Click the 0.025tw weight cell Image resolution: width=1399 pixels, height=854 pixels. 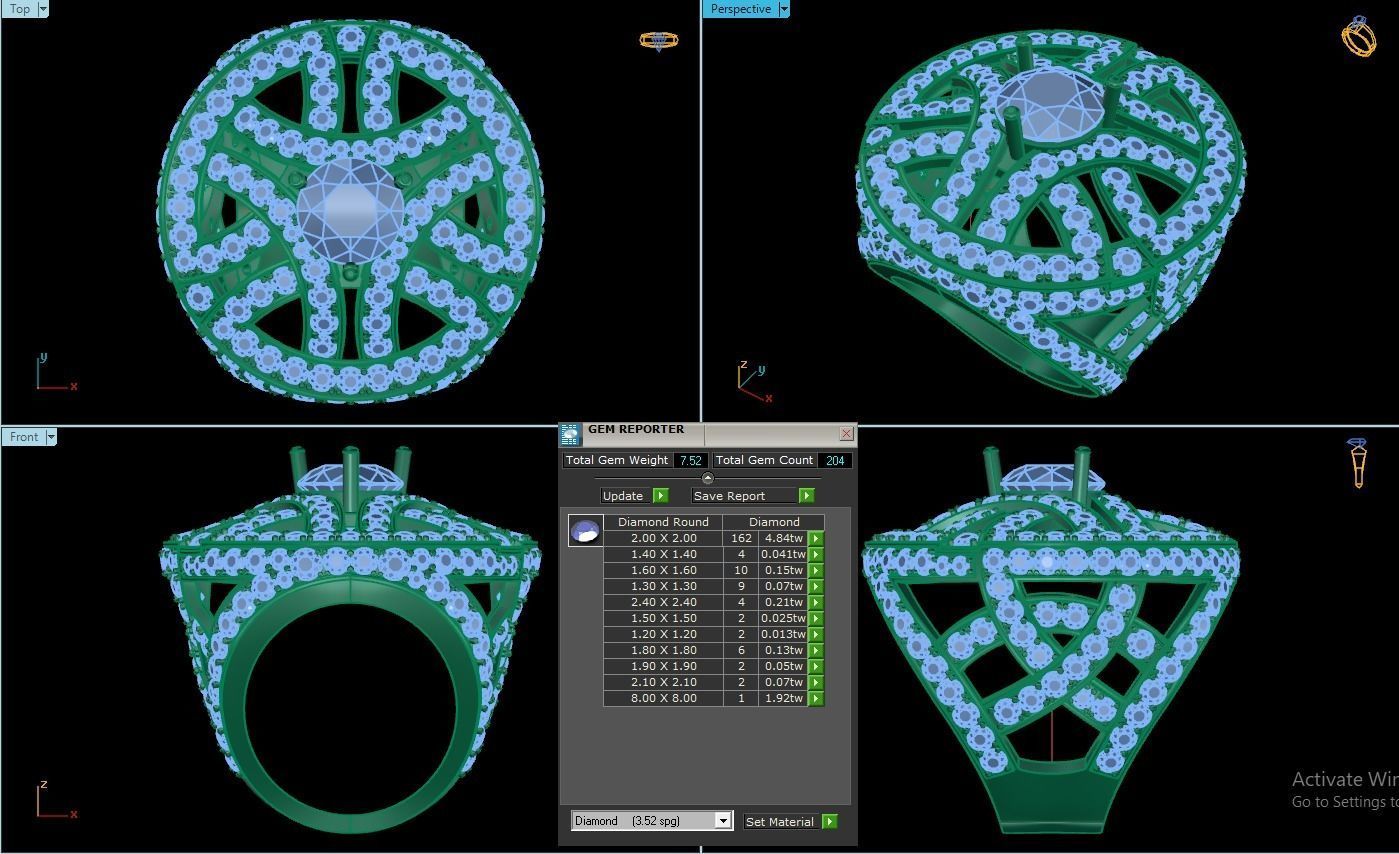(x=783, y=618)
